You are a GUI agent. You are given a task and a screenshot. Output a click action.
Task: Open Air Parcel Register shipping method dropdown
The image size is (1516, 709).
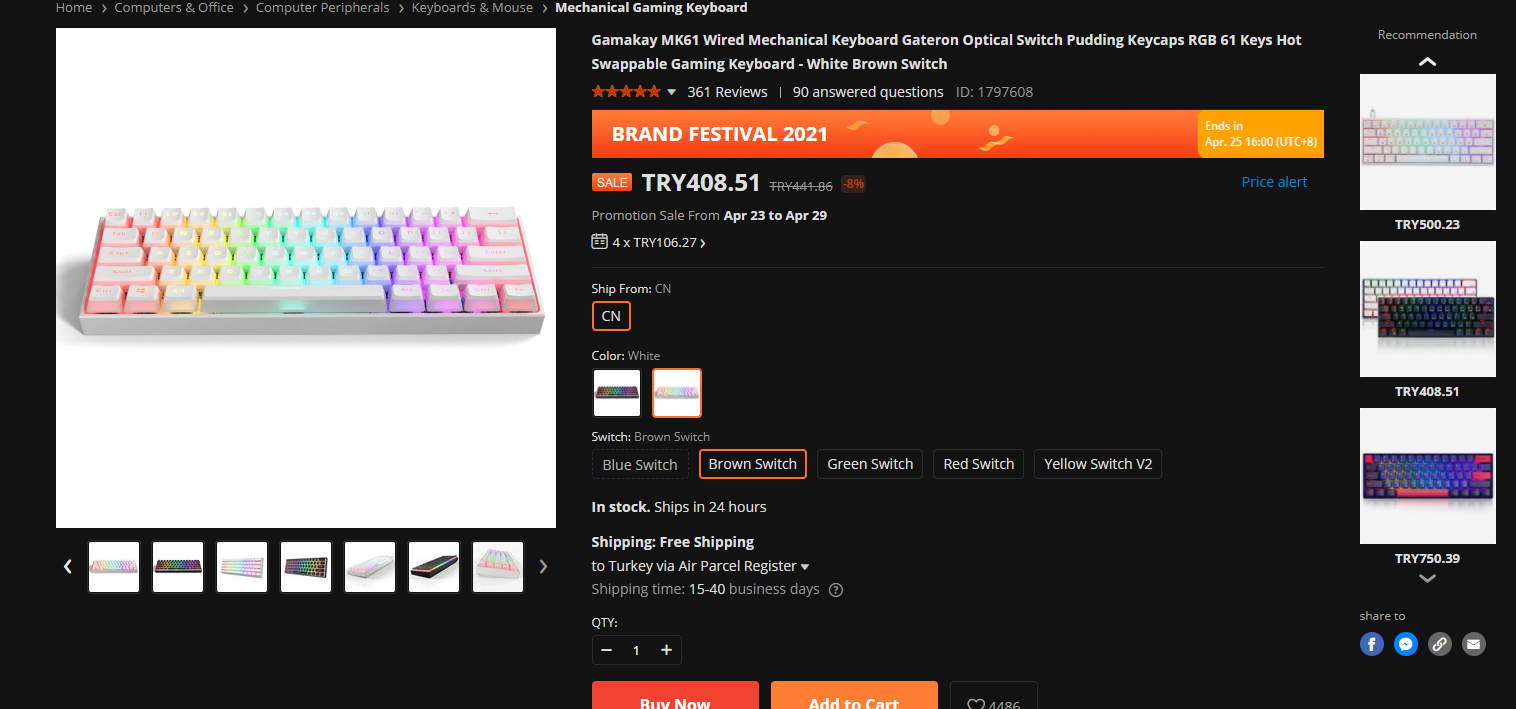coord(805,567)
